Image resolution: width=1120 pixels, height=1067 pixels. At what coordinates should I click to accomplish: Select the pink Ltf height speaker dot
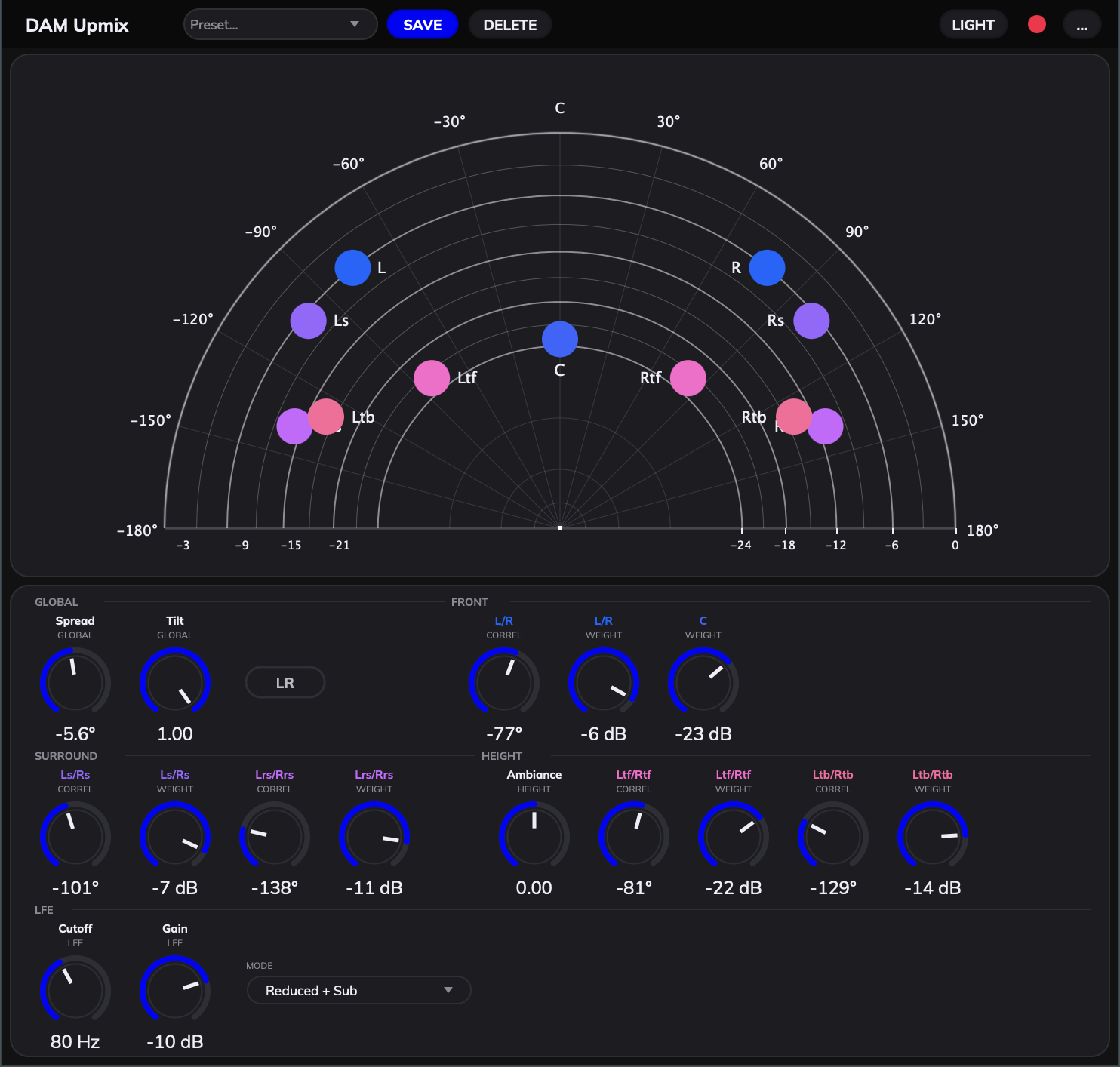(x=432, y=378)
